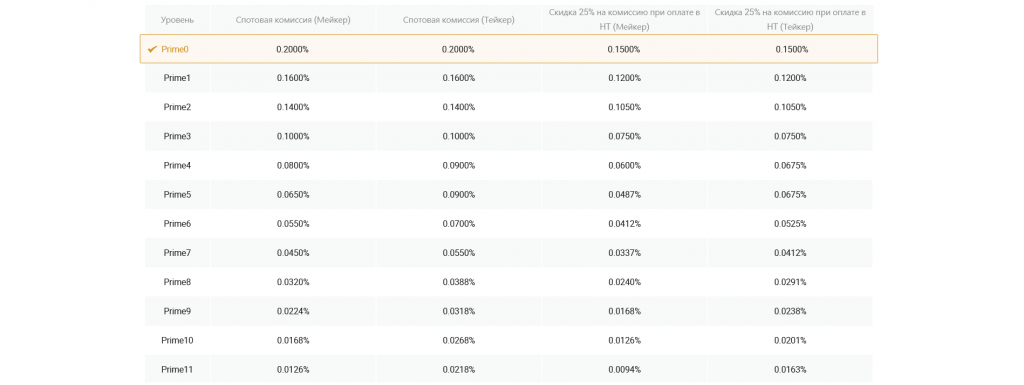Click Prime10 taker fee 0.0268%

pyautogui.click(x=458, y=341)
